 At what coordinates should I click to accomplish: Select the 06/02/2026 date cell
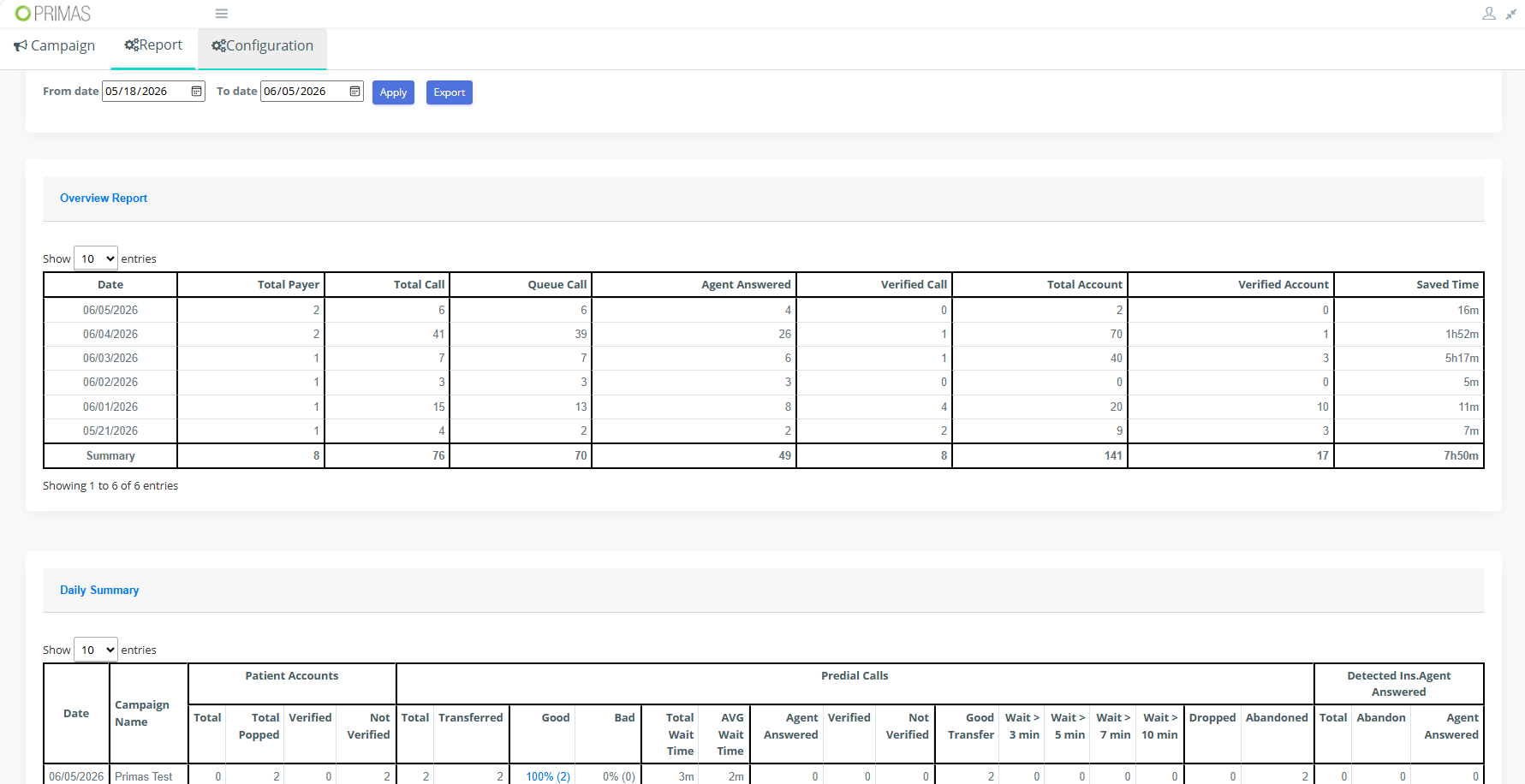pos(110,382)
